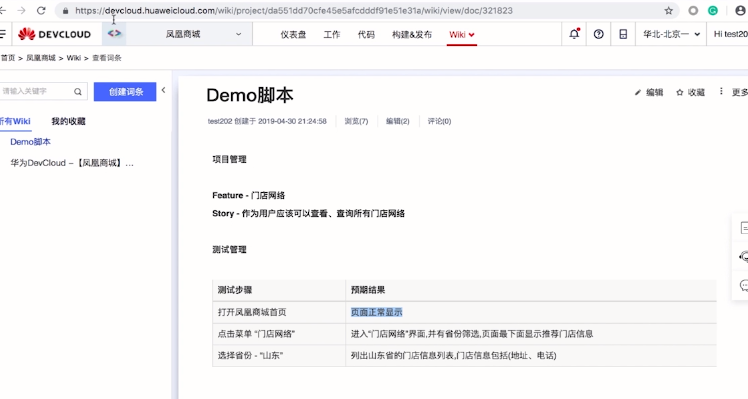Open the 华为DevCloud –【凤凰商城】 entry
The height and width of the screenshot is (399, 748).
72,163
